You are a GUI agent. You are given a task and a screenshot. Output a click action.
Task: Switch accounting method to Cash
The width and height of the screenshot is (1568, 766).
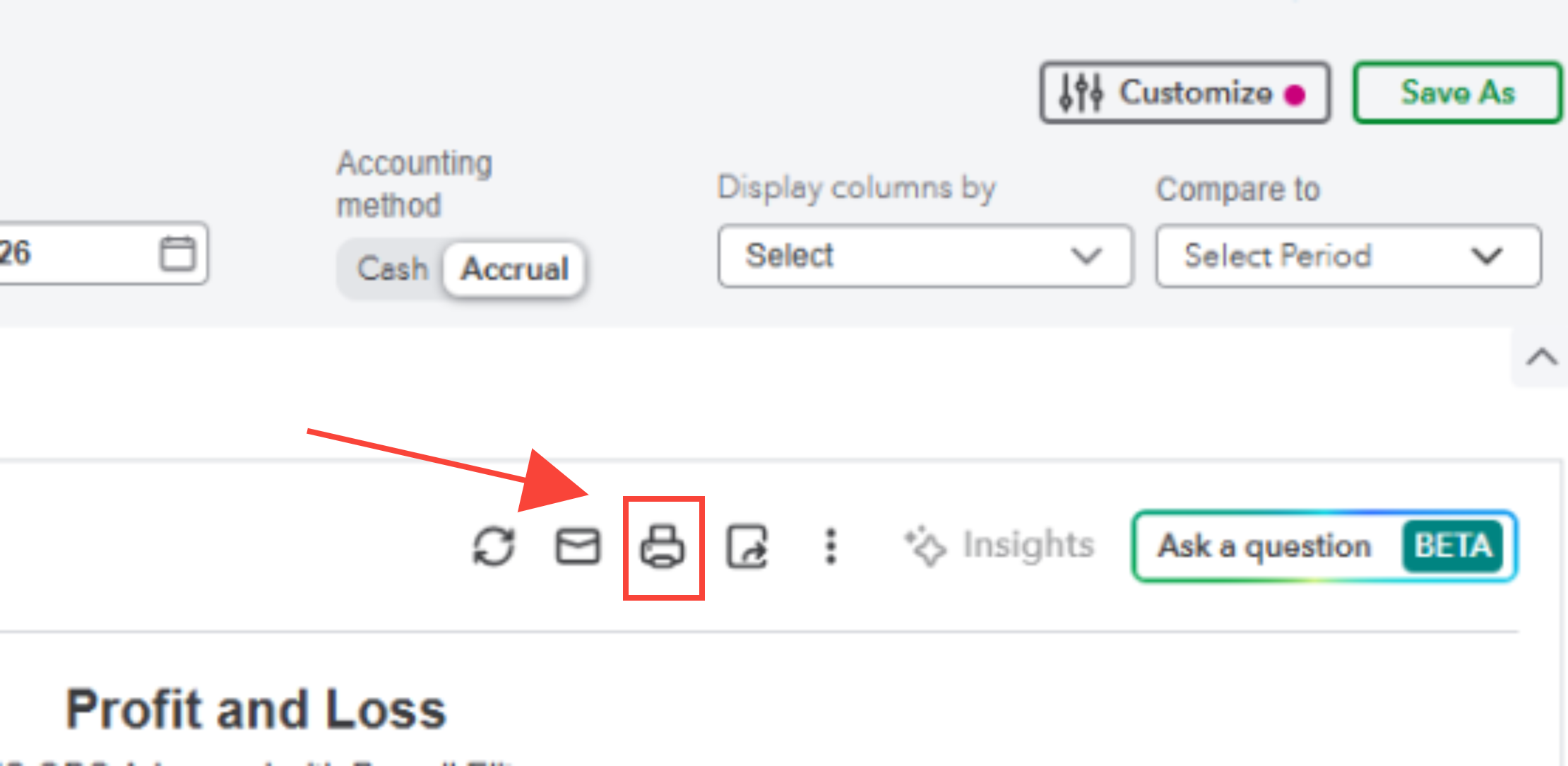pos(392,269)
